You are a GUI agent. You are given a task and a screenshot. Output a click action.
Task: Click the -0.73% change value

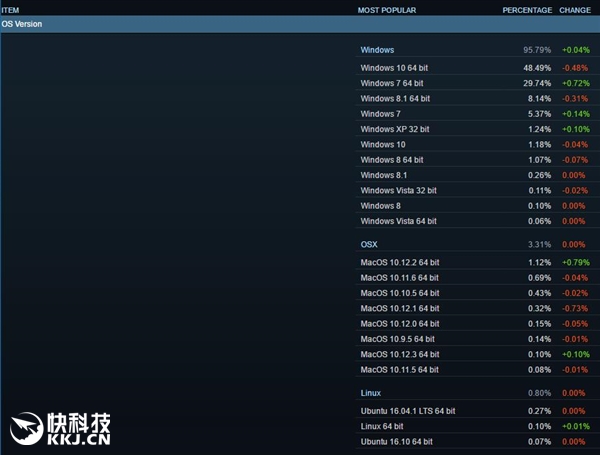click(x=575, y=308)
